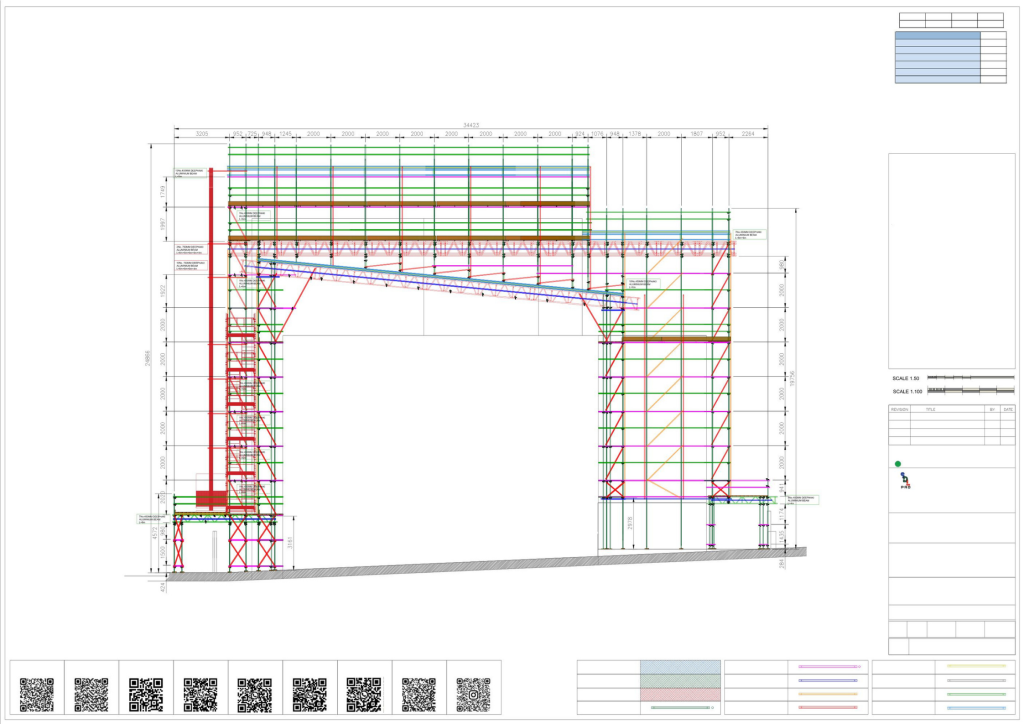This screenshot has height=724, width=1024.
Task: Click the overall width dimension 34423
Action: (x=471, y=125)
